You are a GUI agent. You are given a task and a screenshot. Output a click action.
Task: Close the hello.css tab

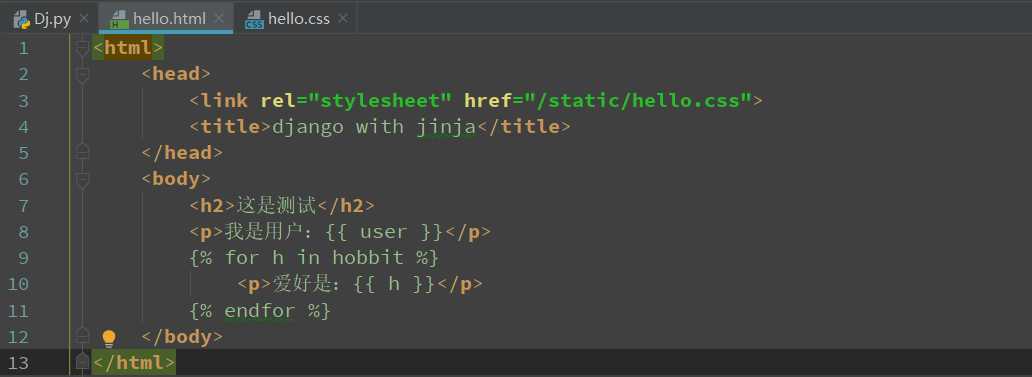coord(343,18)
